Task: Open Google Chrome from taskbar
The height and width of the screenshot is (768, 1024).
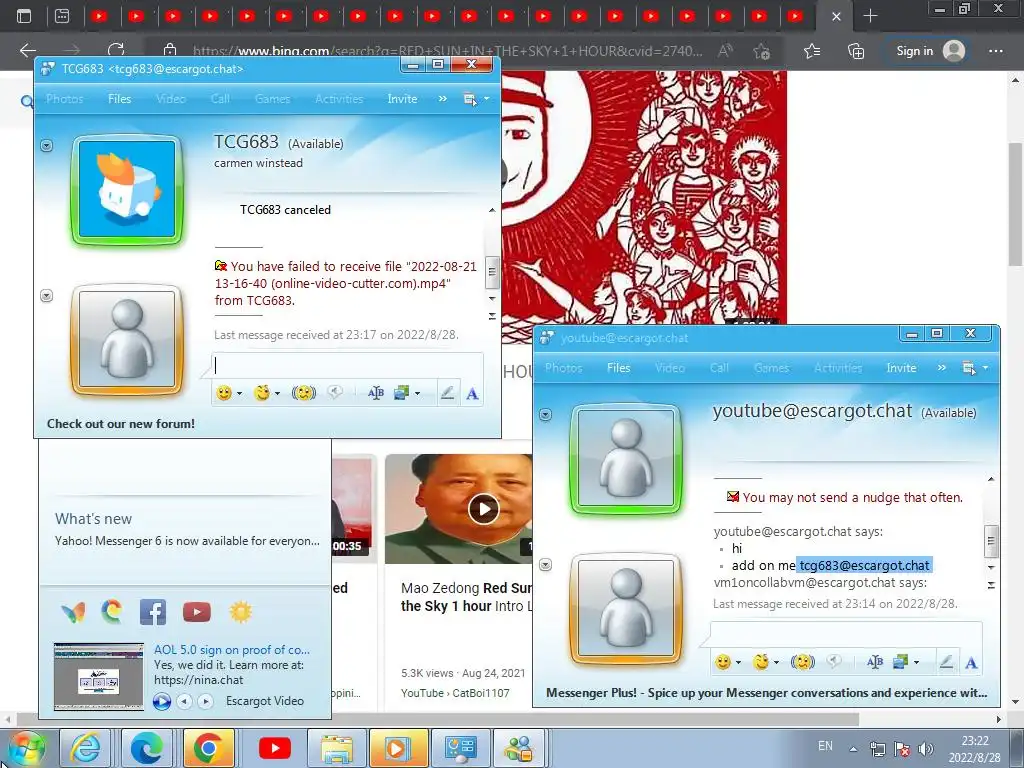Action: click(x=208, y=748)
